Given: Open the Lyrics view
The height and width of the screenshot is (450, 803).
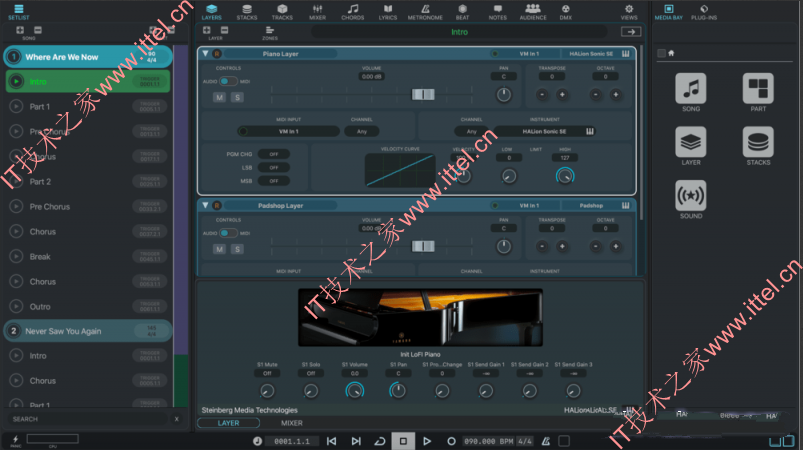Looking at the screenshot, I should pyautogui.click(x=388, y=12).
